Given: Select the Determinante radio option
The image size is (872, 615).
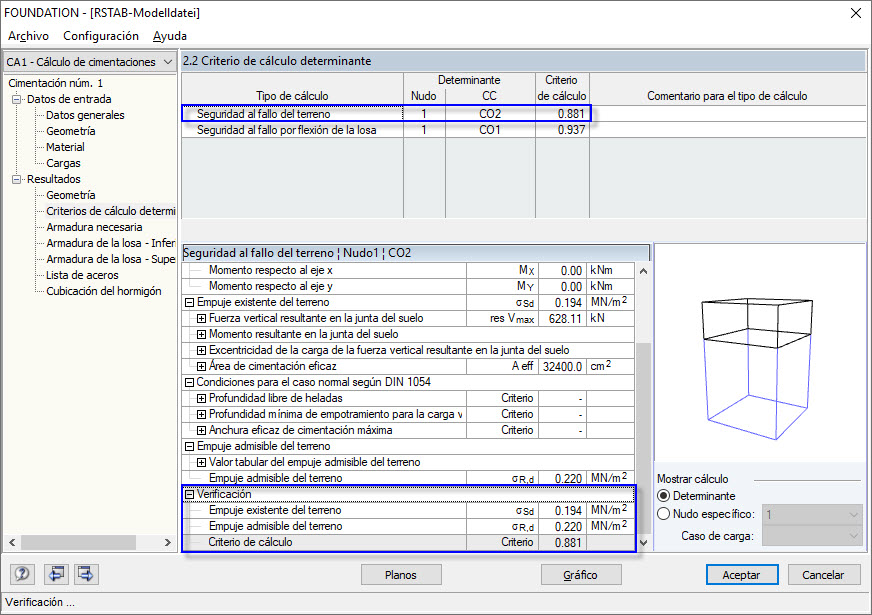Looking at the screenshot, I should click(x=663, y=495).
